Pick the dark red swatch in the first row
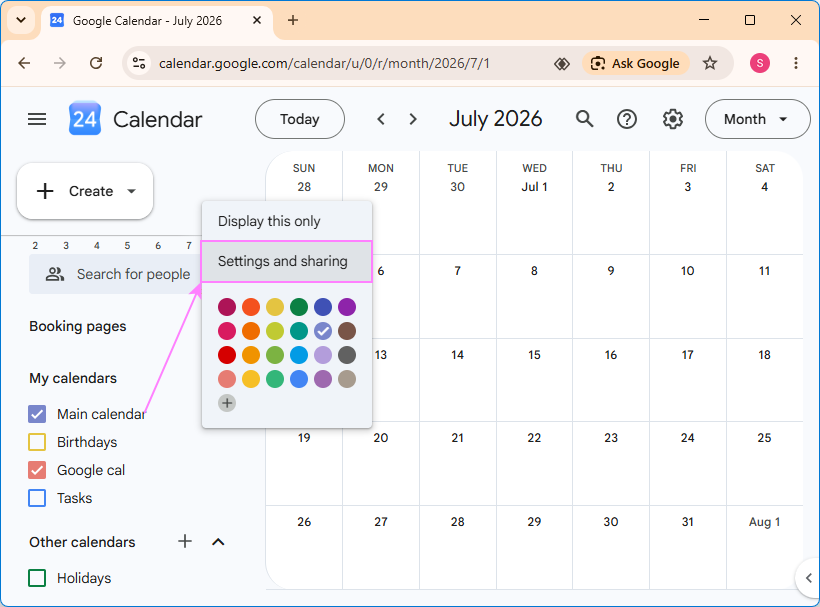The height and width of the screenshot is (607, 820). click(x=227, y=307)
